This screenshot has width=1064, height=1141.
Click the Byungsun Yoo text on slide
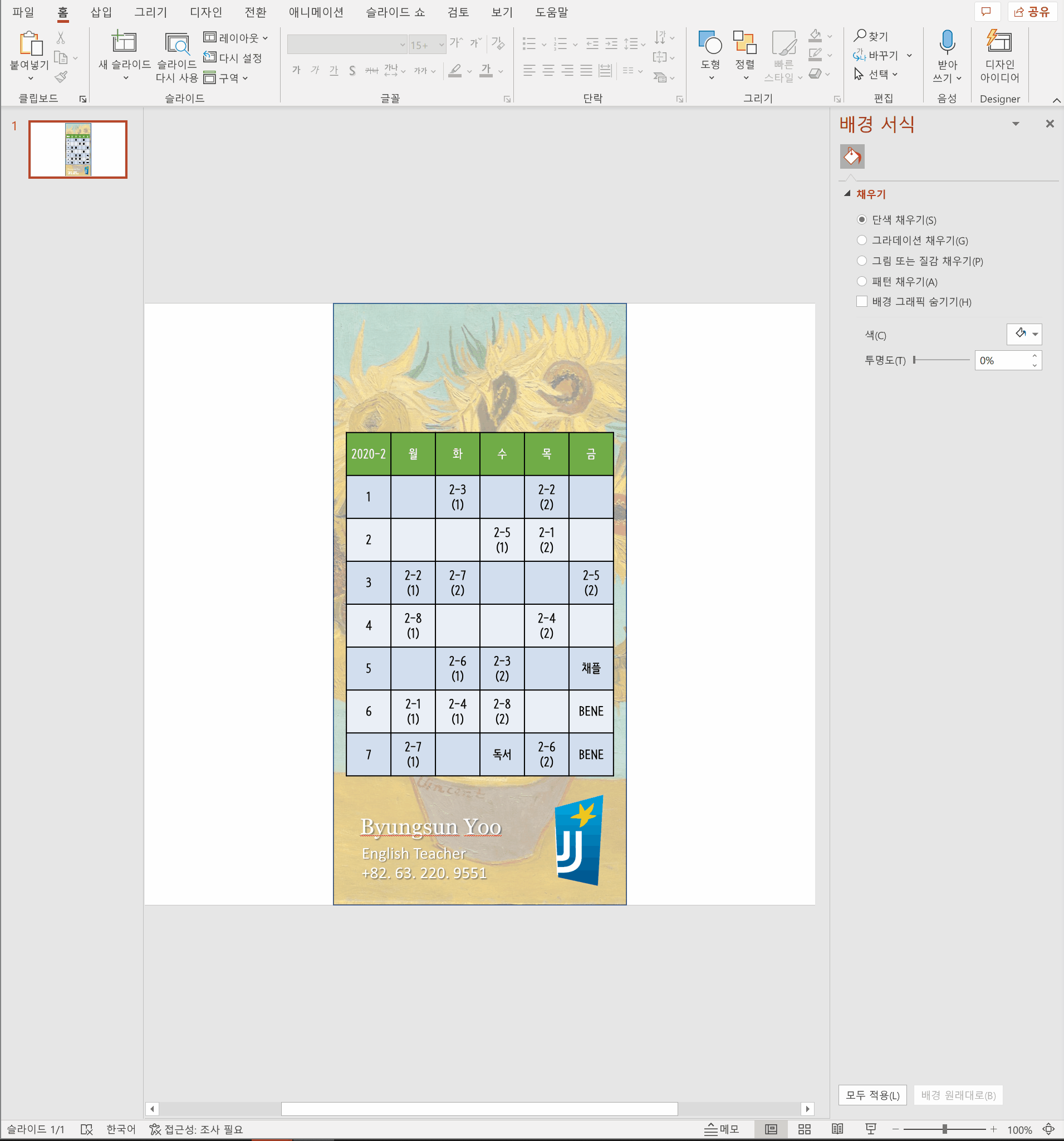pos(430,826)
